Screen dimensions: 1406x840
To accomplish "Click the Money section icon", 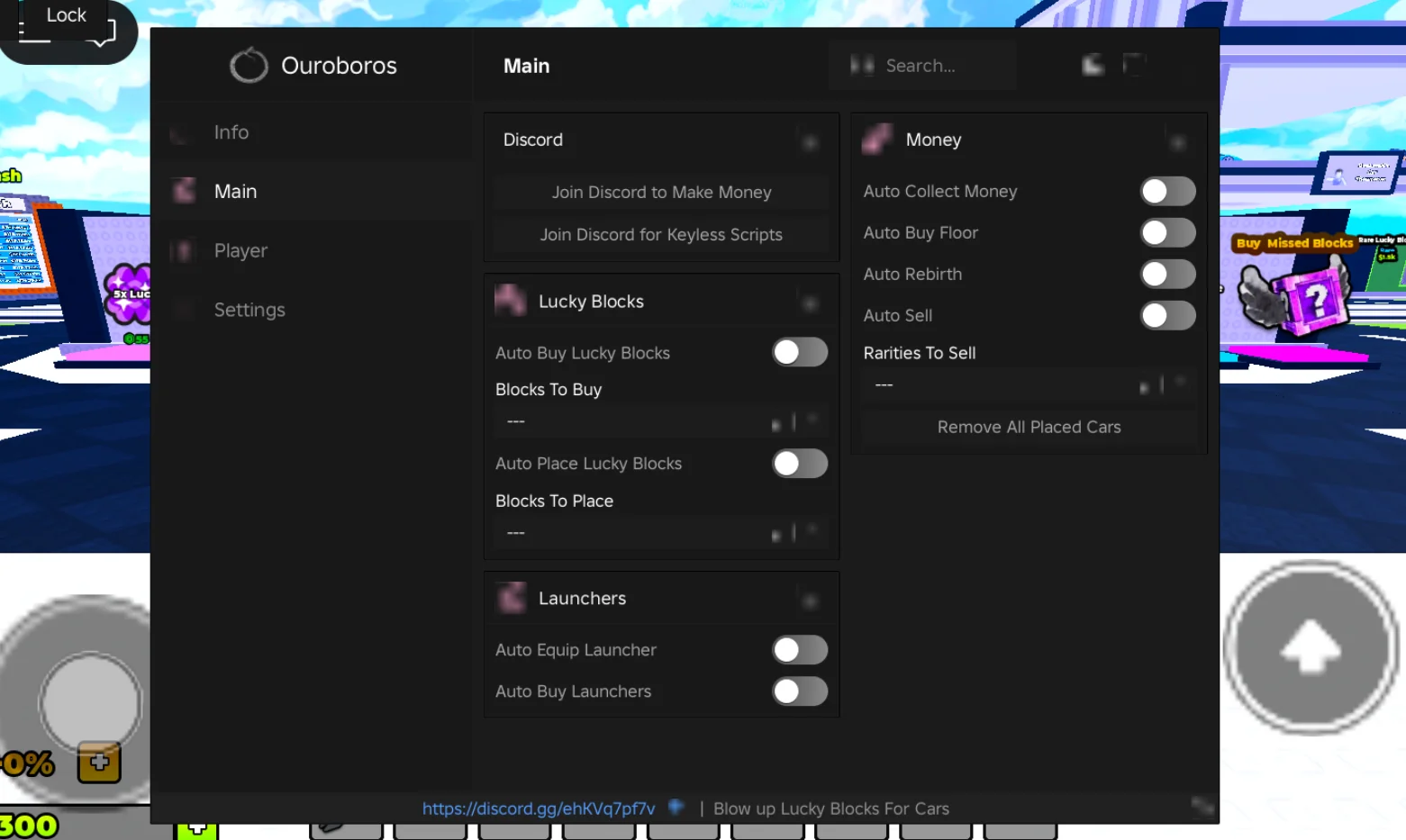I will [x=877, y=140].
